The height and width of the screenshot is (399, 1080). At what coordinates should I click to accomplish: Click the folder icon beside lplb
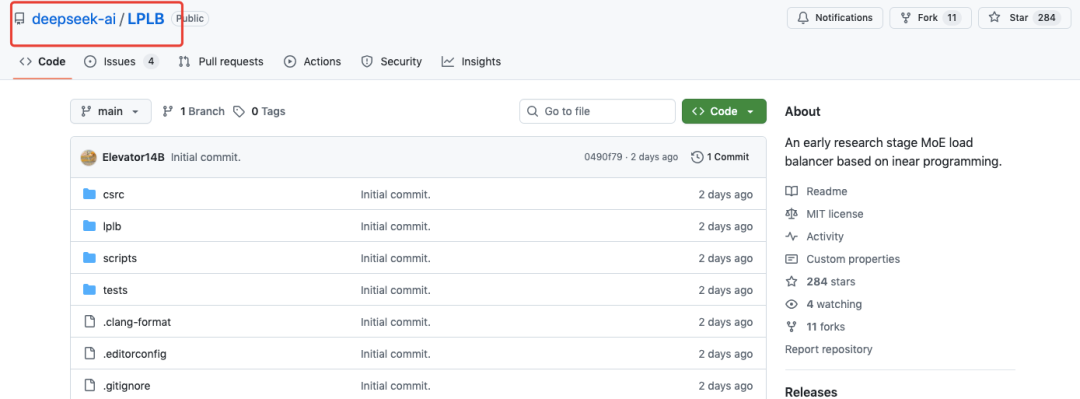point(89,225)
